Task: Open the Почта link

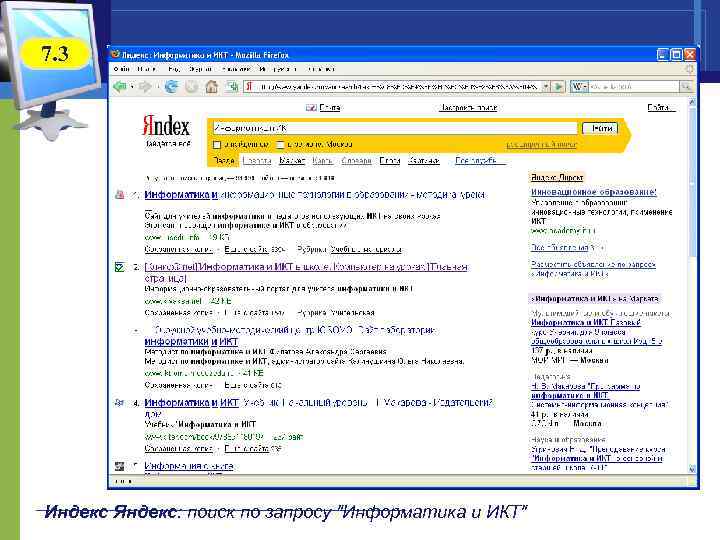Action: coord(329,107)
